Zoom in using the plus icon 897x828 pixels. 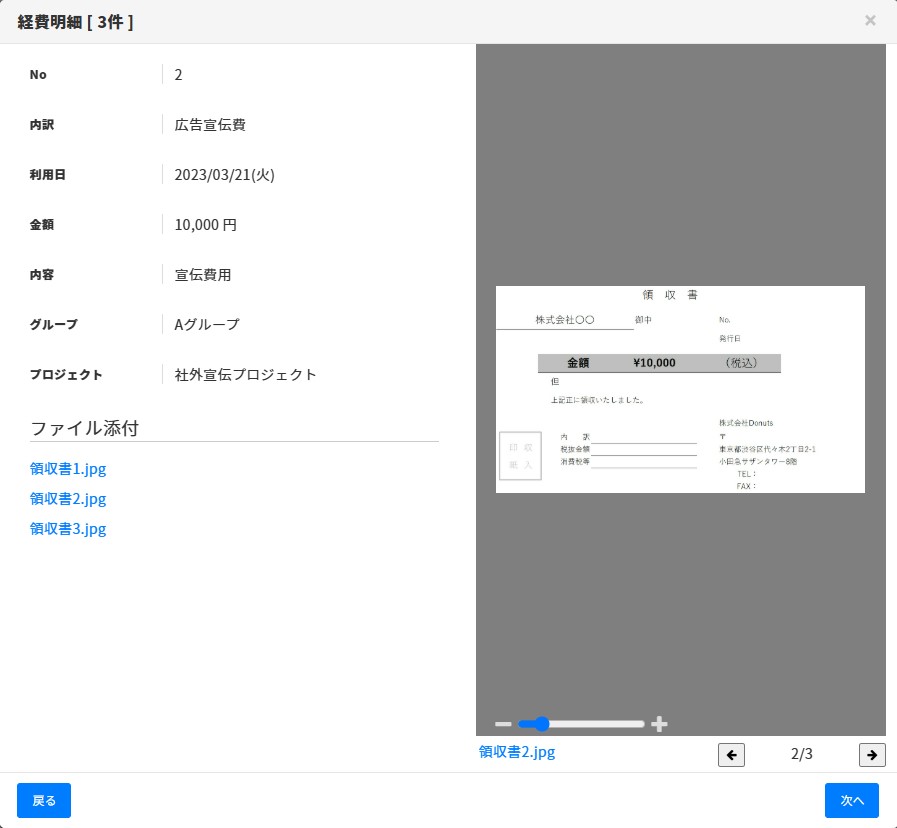[659, 723]
